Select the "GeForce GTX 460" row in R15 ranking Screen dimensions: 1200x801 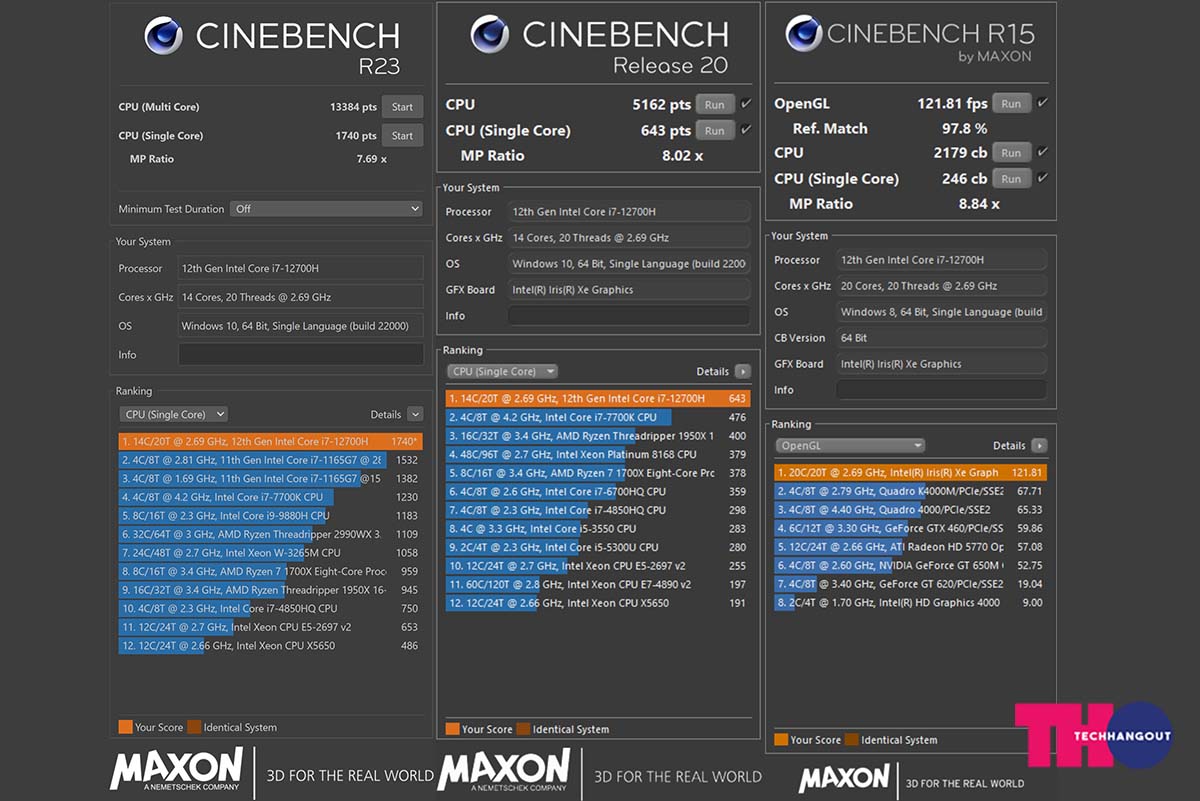(911, 528)
